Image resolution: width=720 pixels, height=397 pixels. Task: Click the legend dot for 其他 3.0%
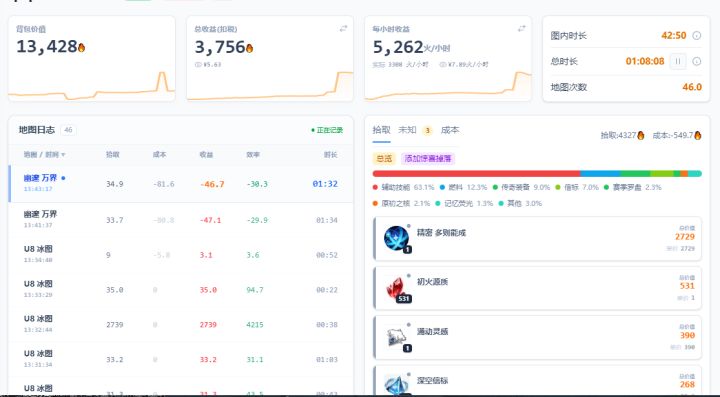tap(501, 203)
